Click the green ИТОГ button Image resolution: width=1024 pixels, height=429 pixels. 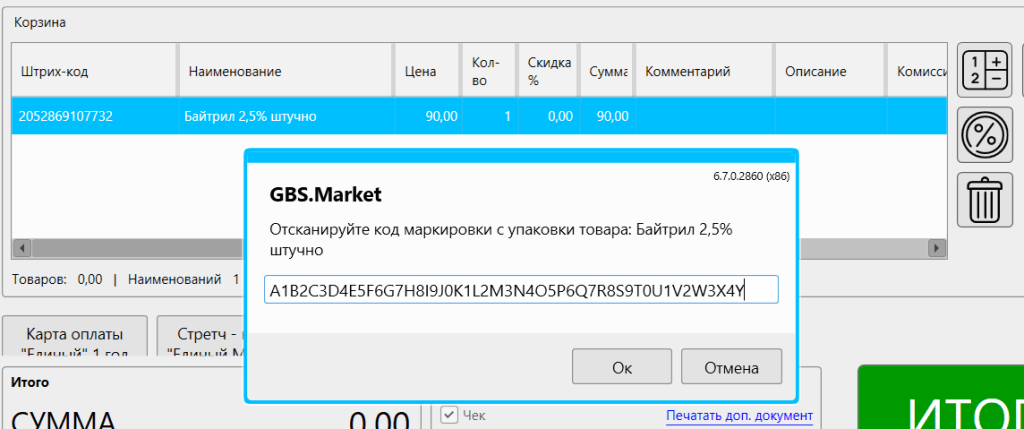click(940, 400)
